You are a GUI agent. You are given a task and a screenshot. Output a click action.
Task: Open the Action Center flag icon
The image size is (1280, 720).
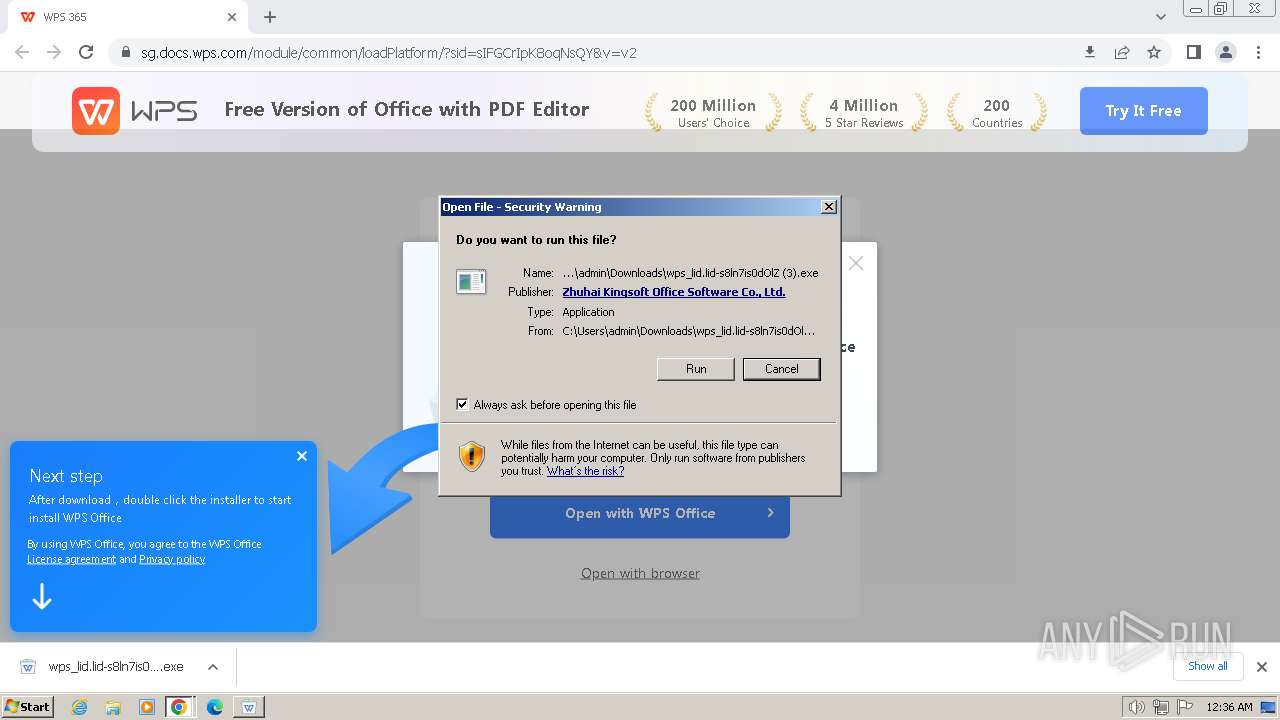click(x=1184, y=707)
